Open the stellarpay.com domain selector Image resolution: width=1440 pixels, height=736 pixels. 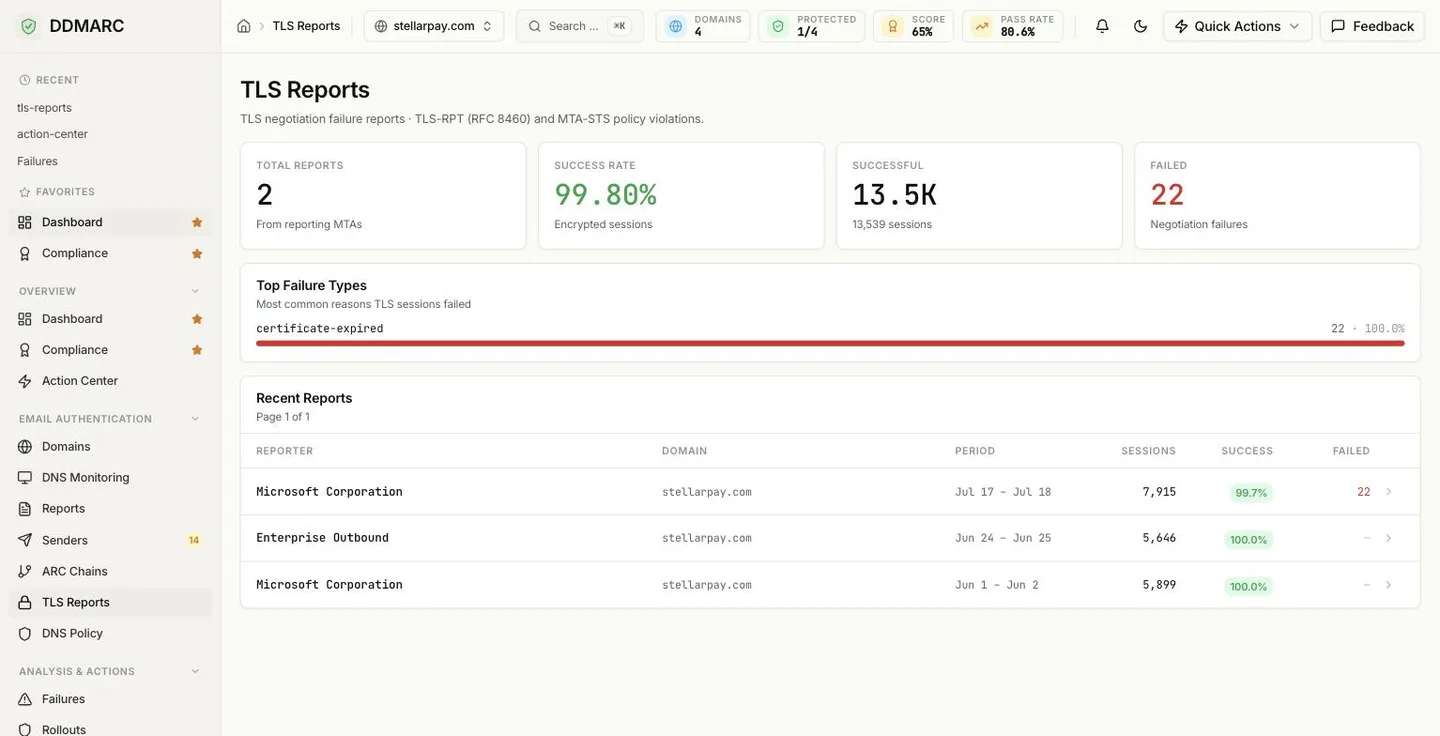[434, 26]
